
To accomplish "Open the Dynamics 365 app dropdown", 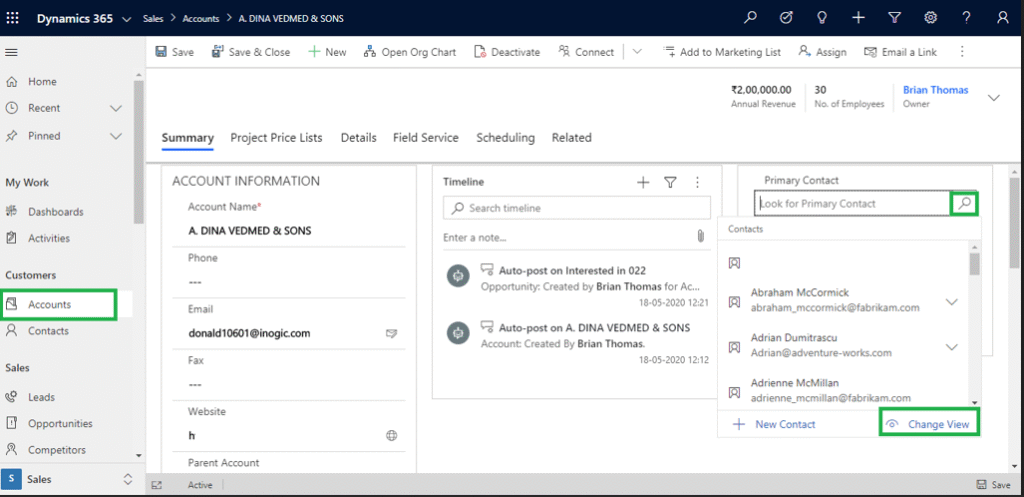I will (x=125, y=19).
